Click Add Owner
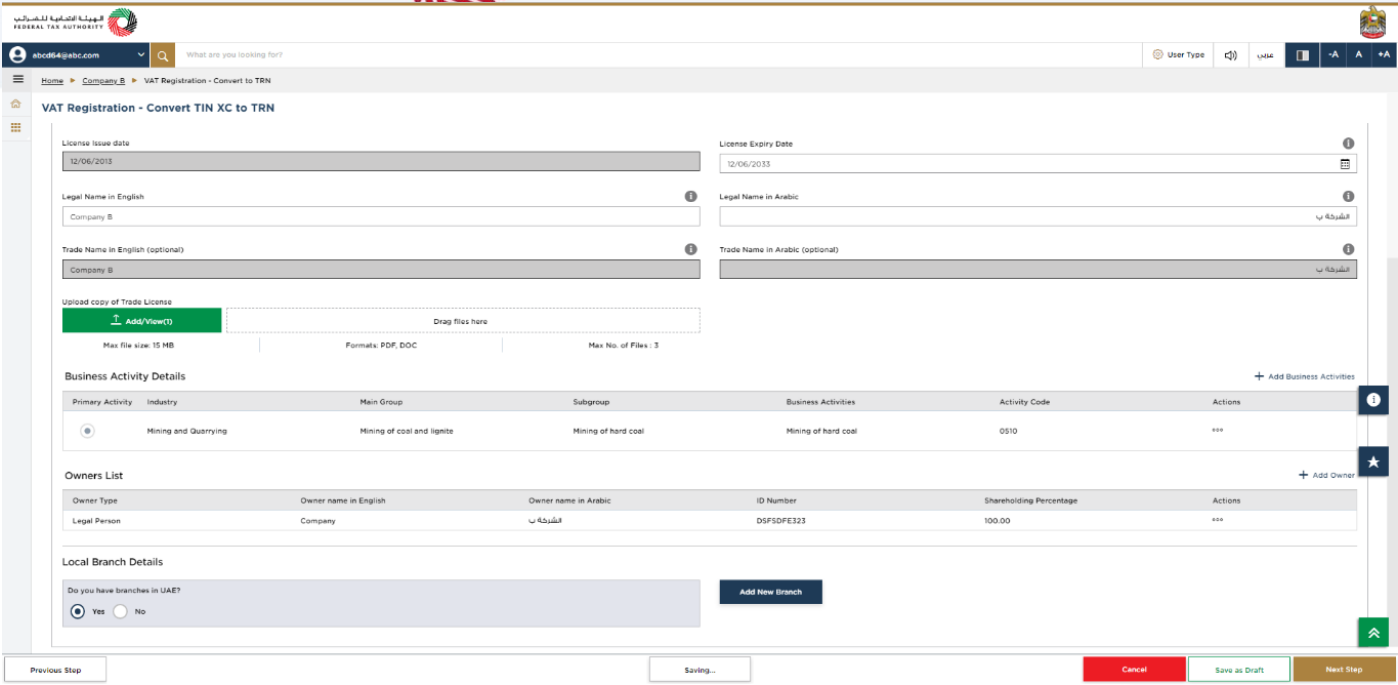This screenshot has height=685, width=1398. tap(1327, 475)
